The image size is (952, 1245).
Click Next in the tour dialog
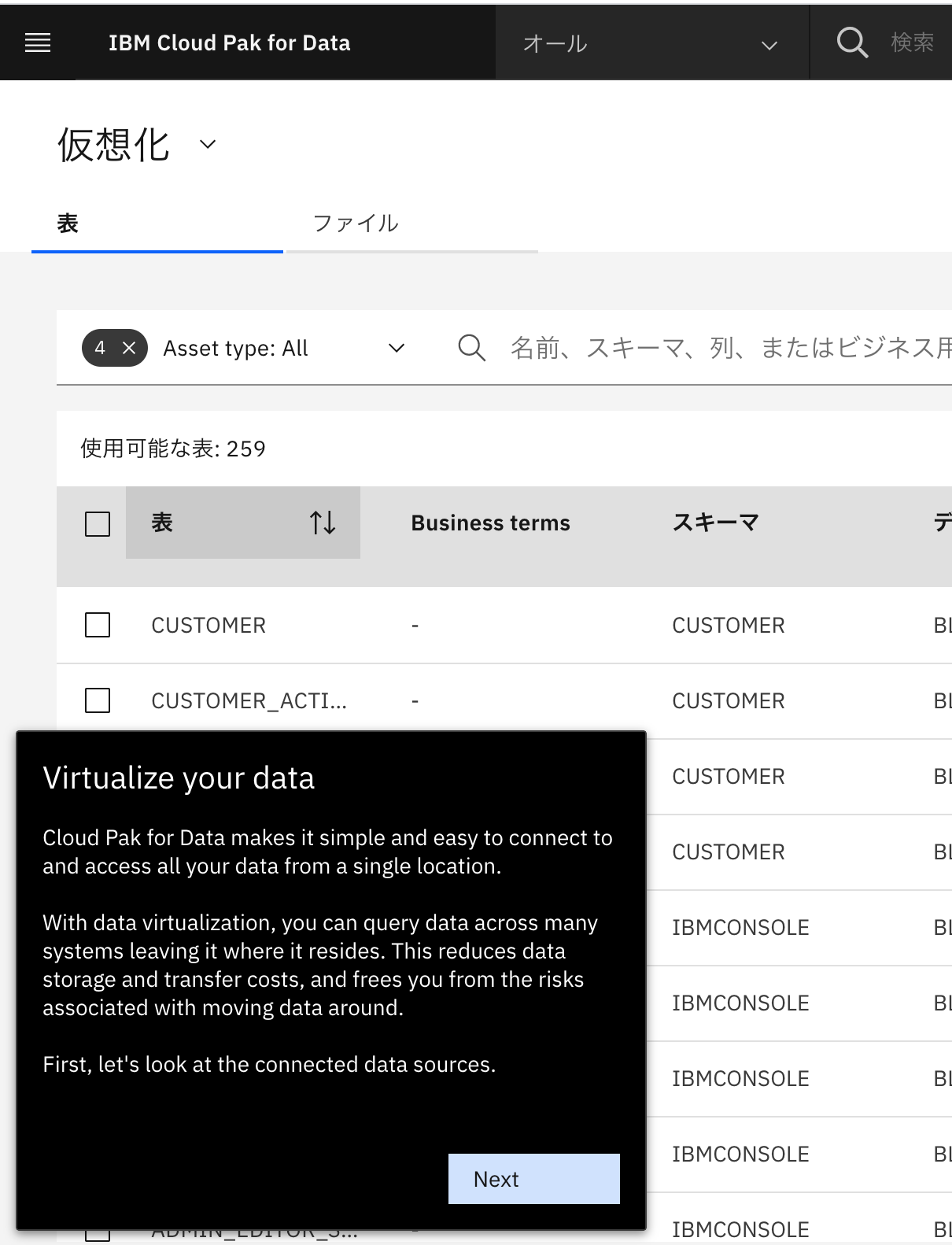click(534, 1179)
